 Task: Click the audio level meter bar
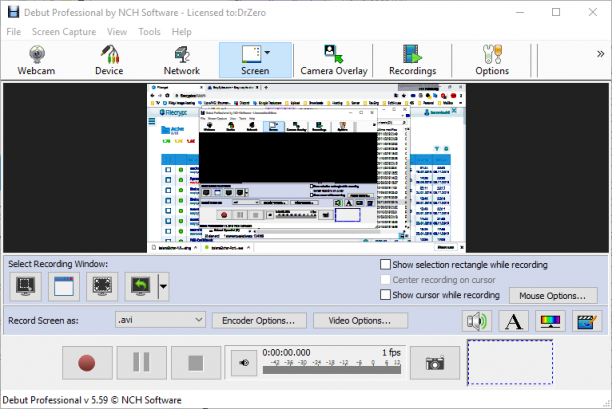[332, 370]
